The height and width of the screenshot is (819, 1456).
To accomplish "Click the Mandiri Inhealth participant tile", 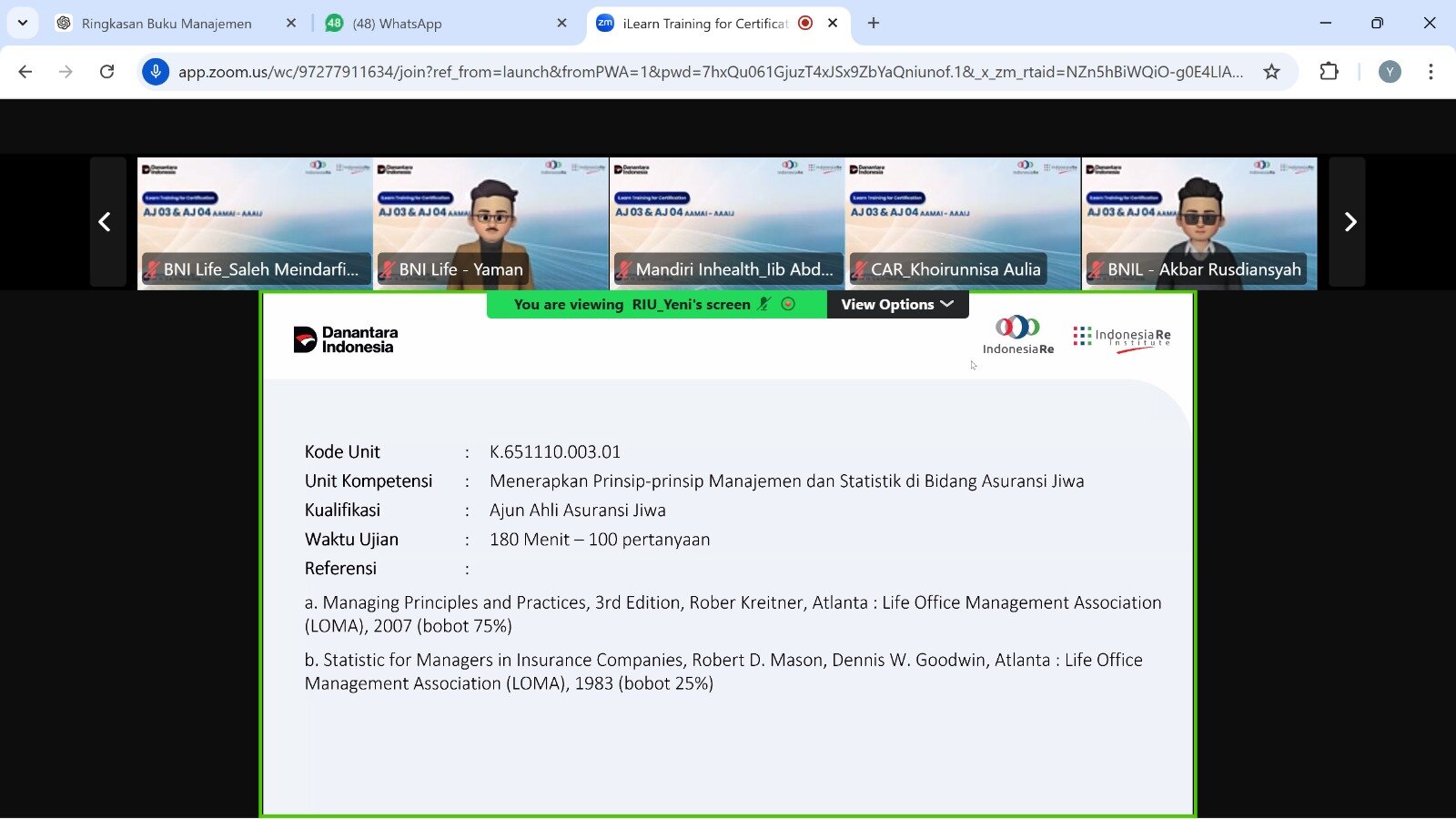I will [x=726, y=223].
